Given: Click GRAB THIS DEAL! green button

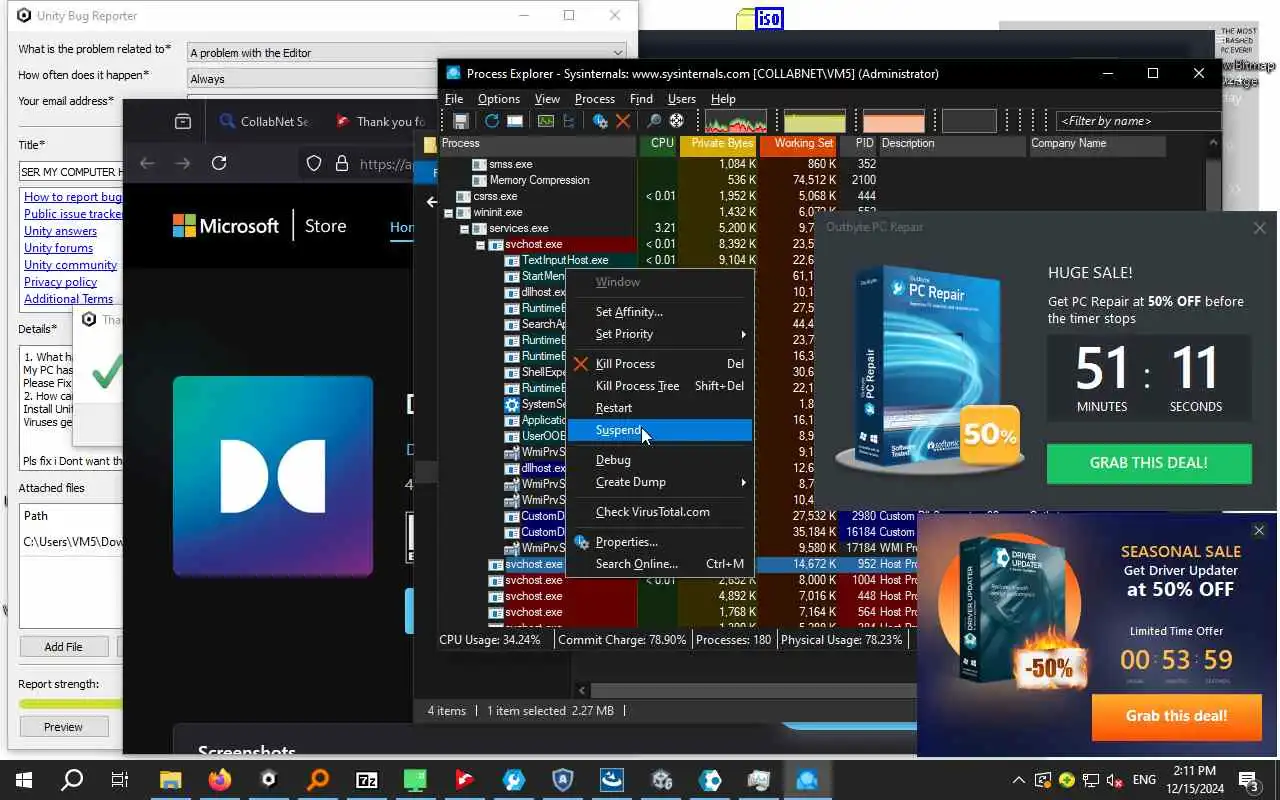Looking at the screenshot, I should point(1149,463).
